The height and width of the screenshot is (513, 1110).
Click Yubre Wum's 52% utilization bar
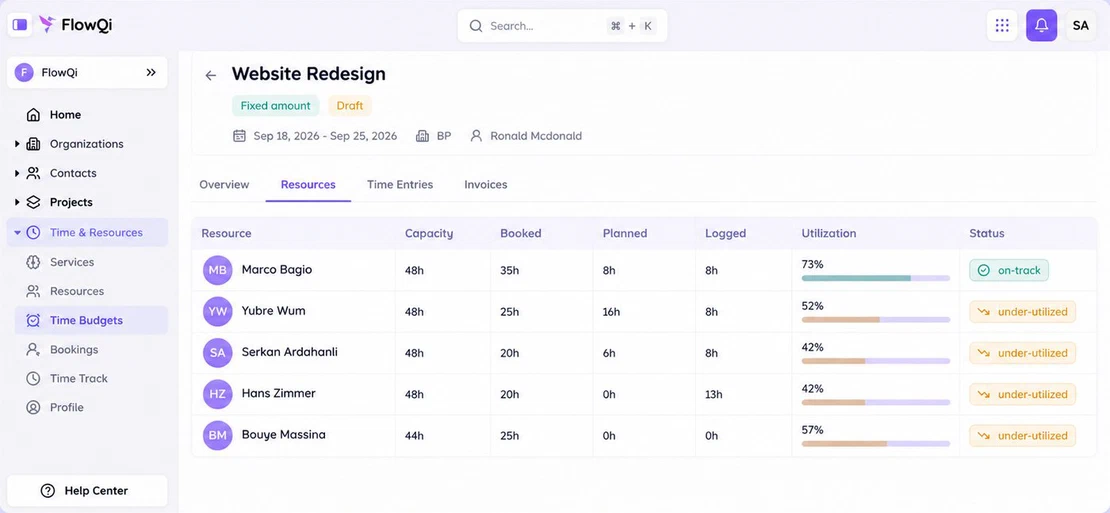[x=876, y=320]
